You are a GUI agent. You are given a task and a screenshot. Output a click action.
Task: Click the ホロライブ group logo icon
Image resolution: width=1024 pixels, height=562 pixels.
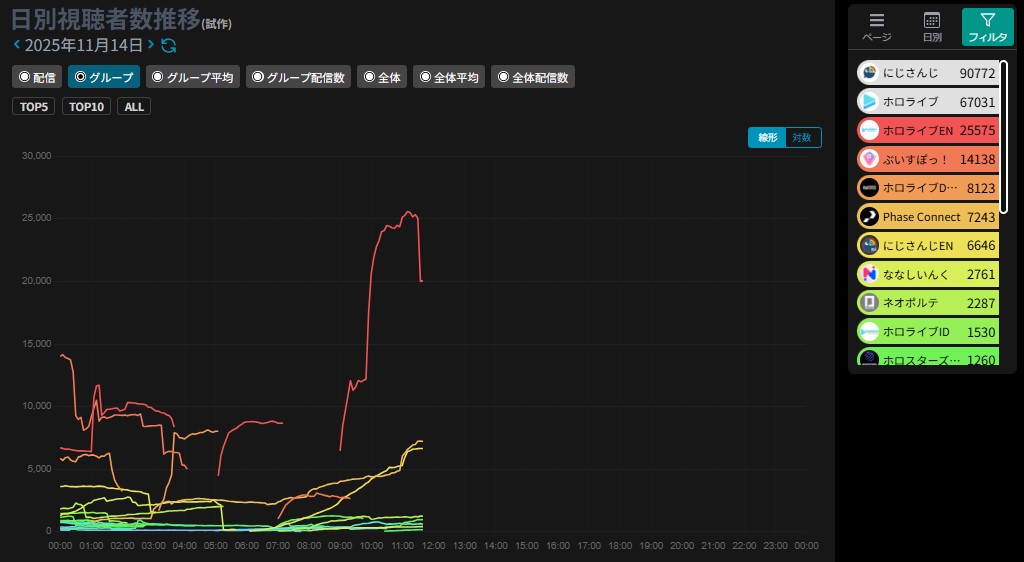(x=869, y=101)
